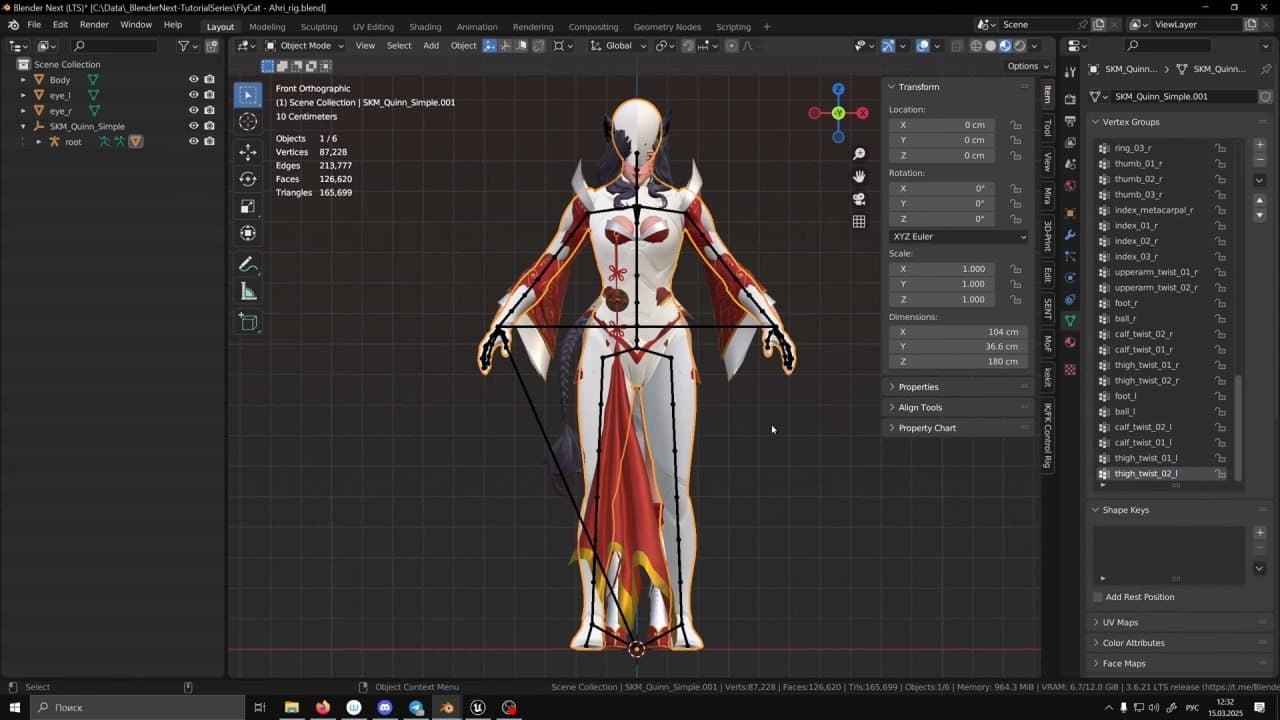This screenshot has width=1280, height=720.
Task: Toggle lock on Location X
Action: click(x=1016, y=125)
